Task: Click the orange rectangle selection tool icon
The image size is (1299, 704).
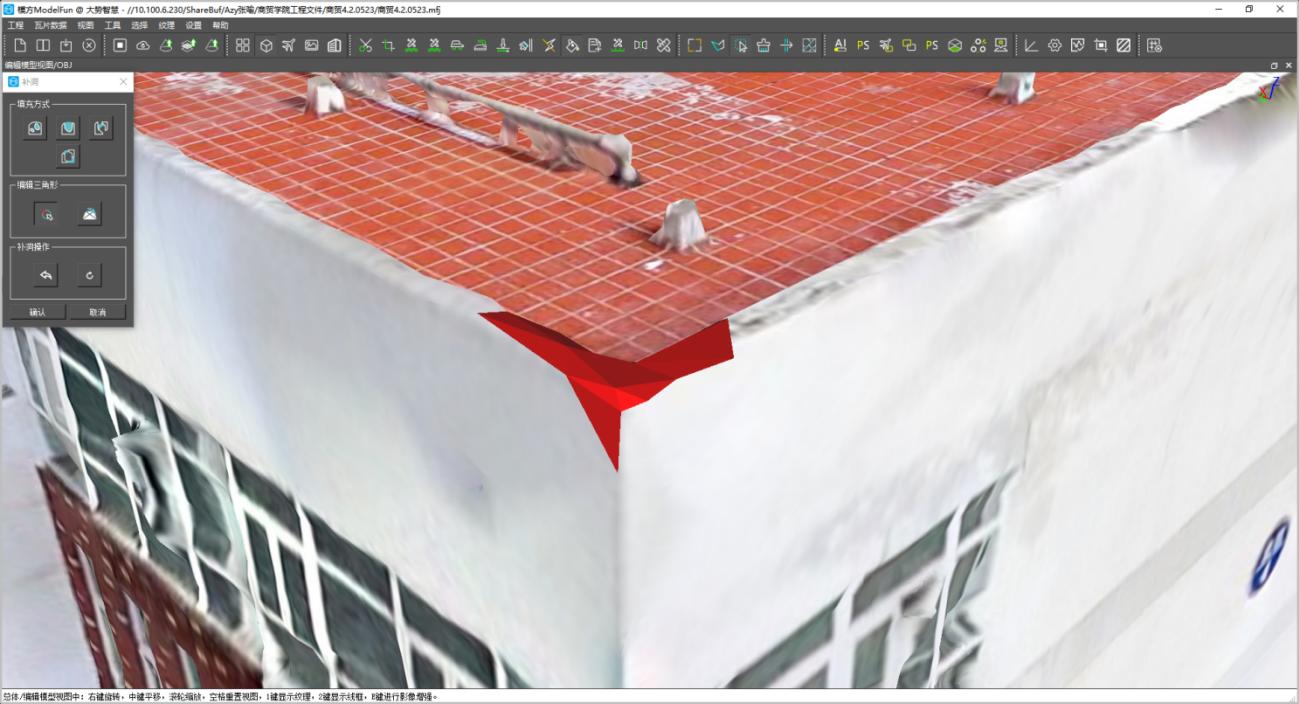Action: pyautogui.click(x=695, y=45)
